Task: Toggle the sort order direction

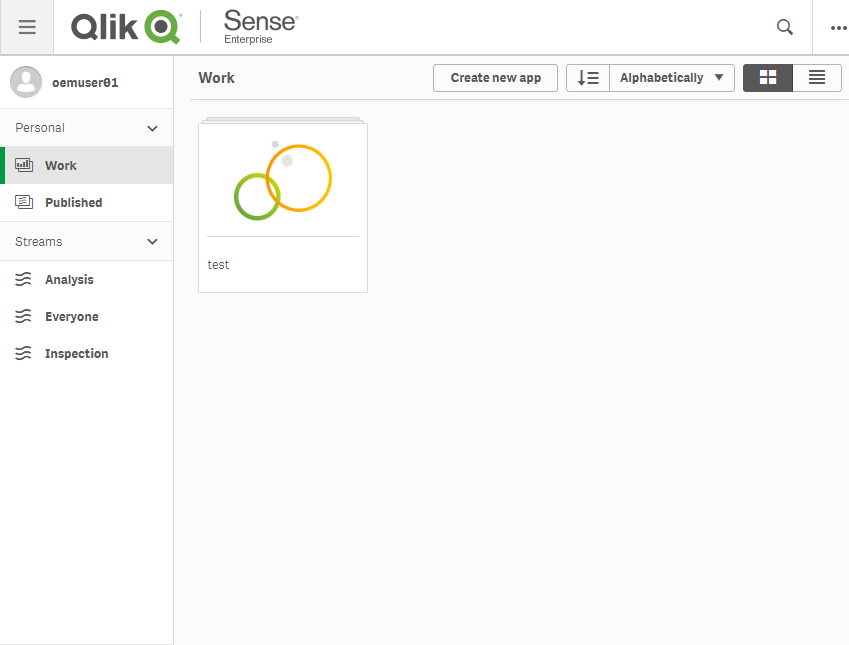Action: pos(588,78)
